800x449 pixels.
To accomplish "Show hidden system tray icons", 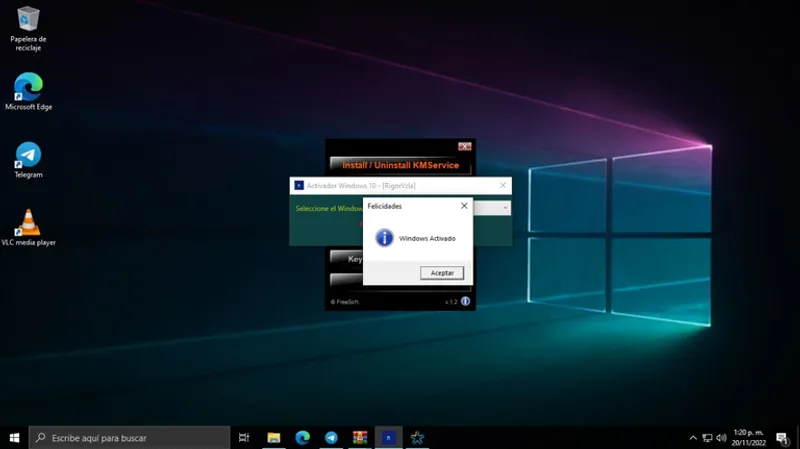I will click(693, 438).
